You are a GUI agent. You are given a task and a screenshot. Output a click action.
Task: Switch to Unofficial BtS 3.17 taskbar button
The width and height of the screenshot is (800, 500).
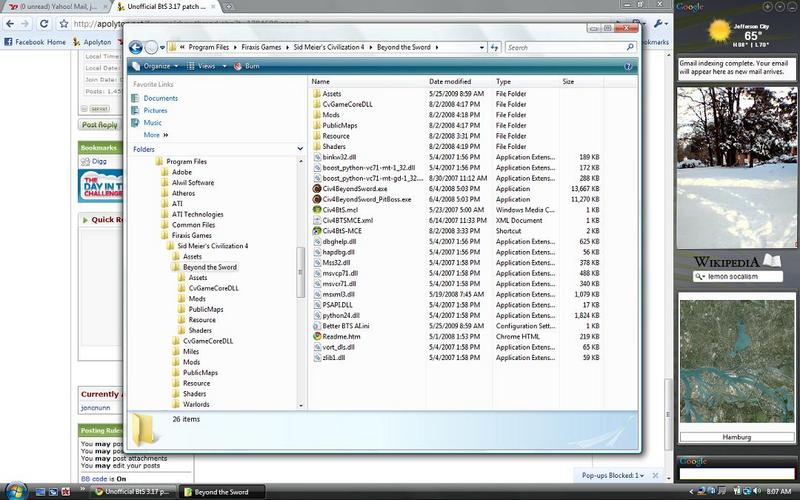[134, 492]
